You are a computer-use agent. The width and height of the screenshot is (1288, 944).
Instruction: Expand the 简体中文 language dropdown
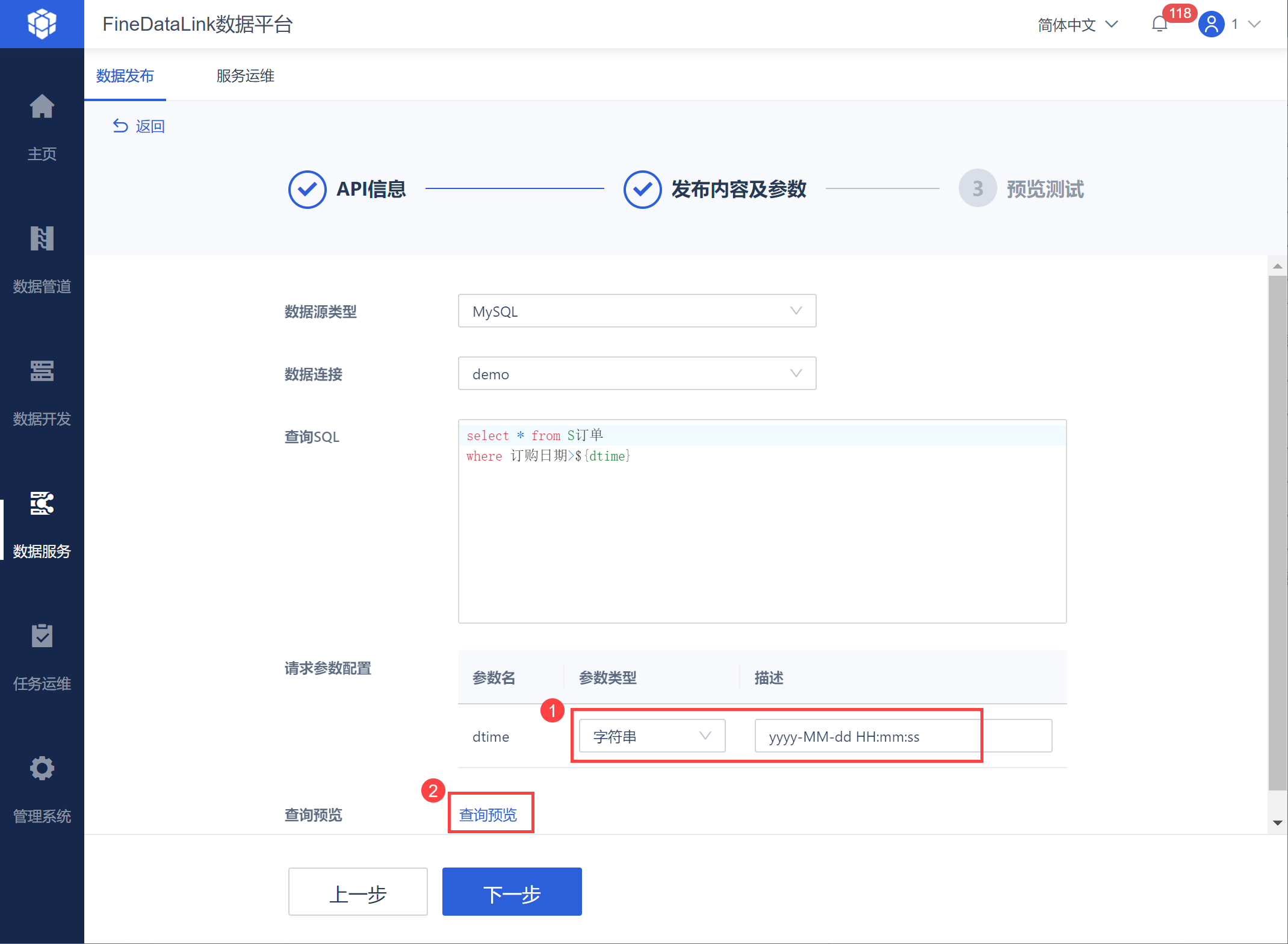tap(1077, 25)
